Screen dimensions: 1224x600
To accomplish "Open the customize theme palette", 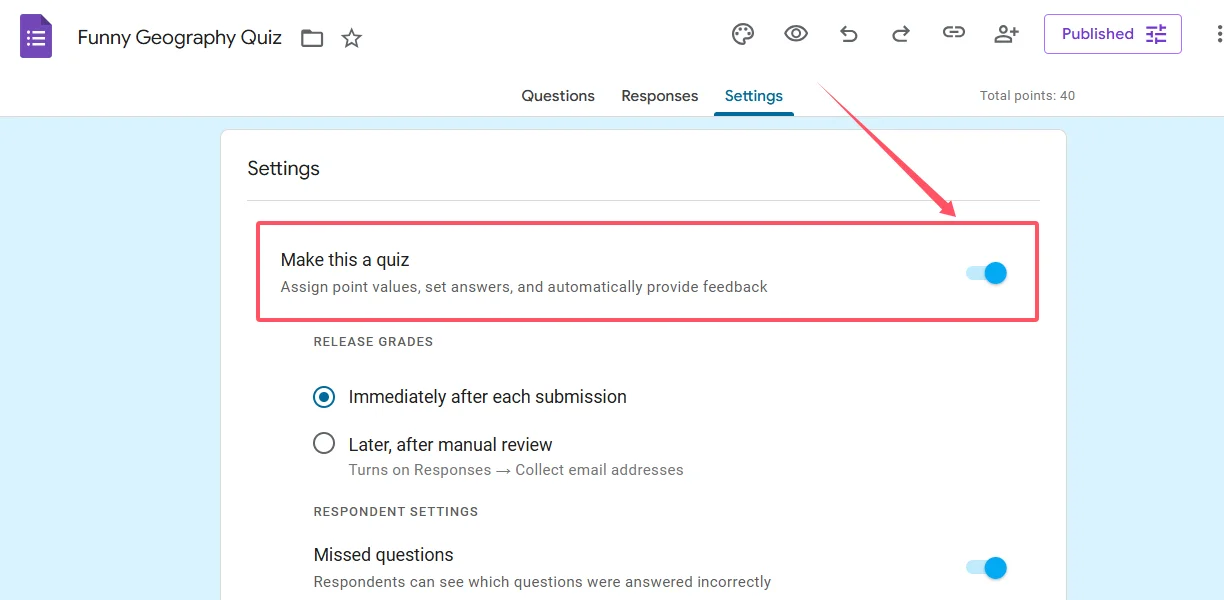I will point(743,34).
